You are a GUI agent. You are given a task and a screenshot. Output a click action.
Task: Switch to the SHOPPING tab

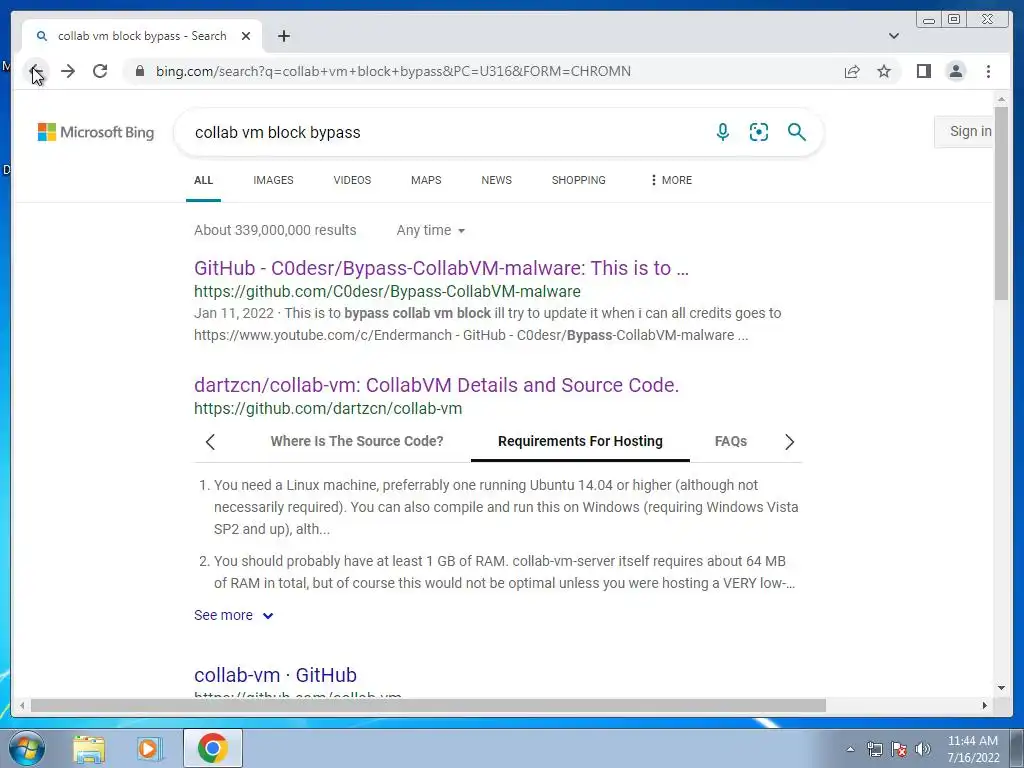pos(578,180)
